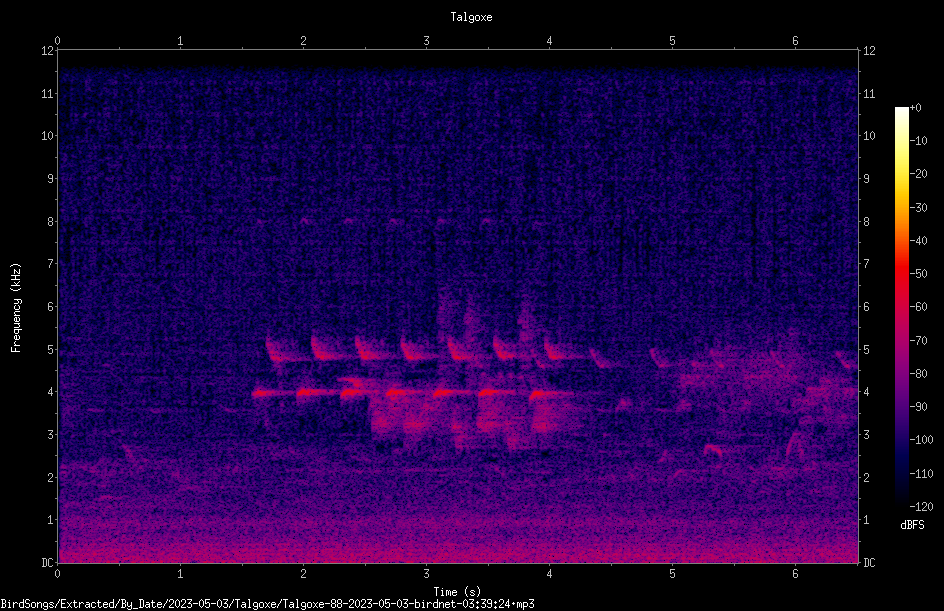Click the right frequency tick labeled 4

pyautogui.click(x=866, y=392)
